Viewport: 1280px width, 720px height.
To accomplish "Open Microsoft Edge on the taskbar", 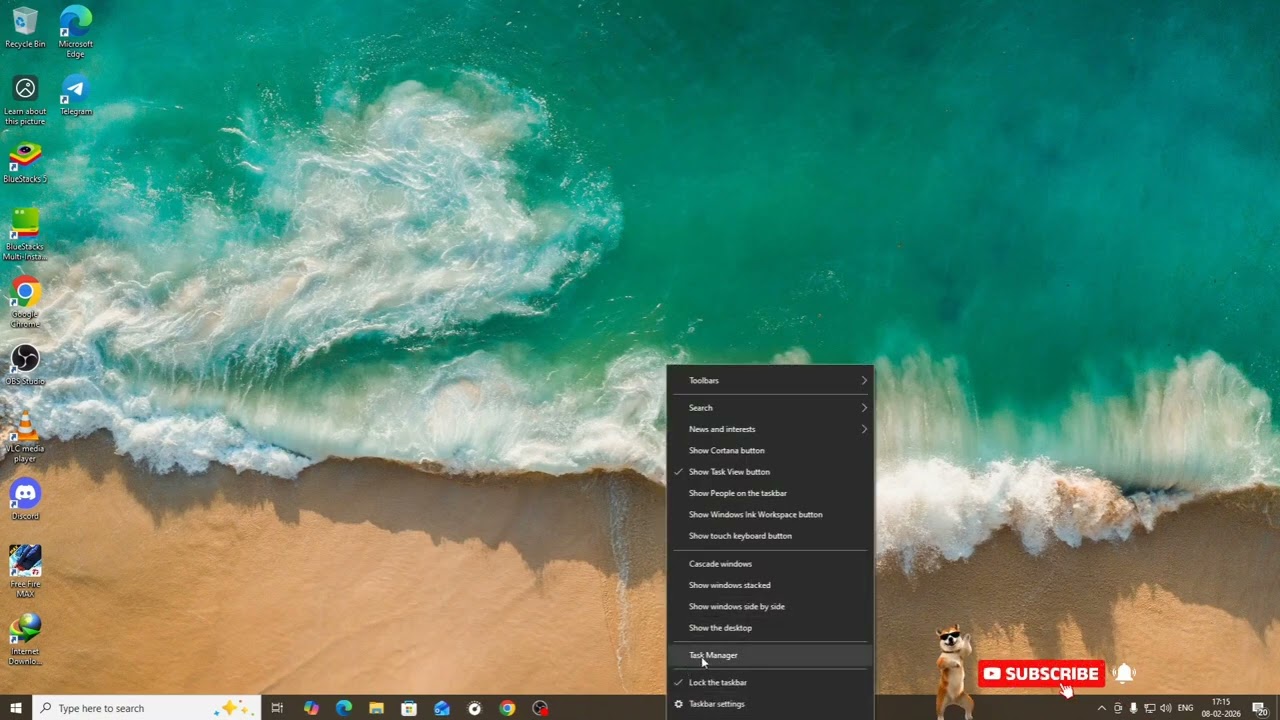I will [344, 708].
